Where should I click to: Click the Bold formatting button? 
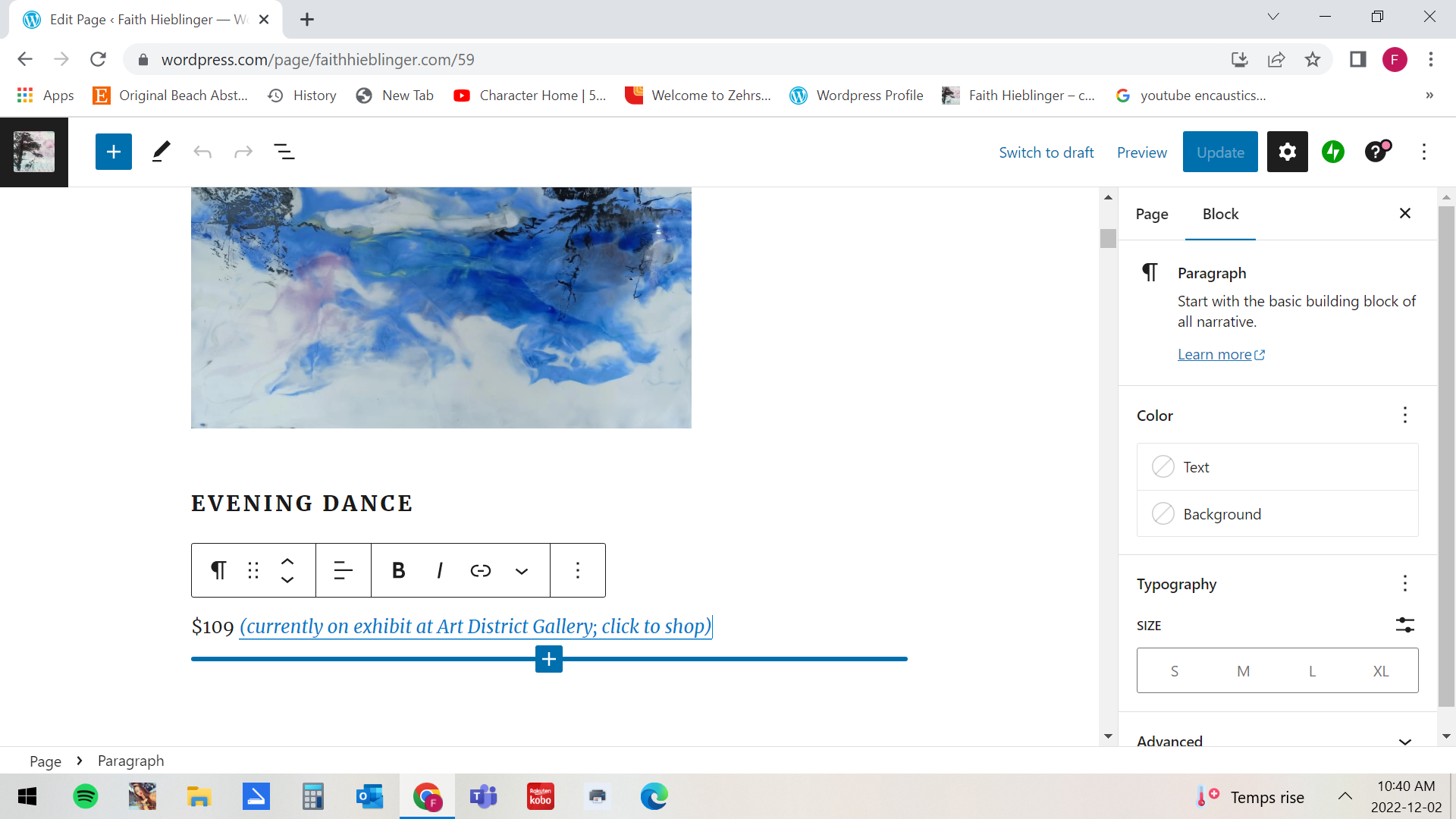pos(398,570)
